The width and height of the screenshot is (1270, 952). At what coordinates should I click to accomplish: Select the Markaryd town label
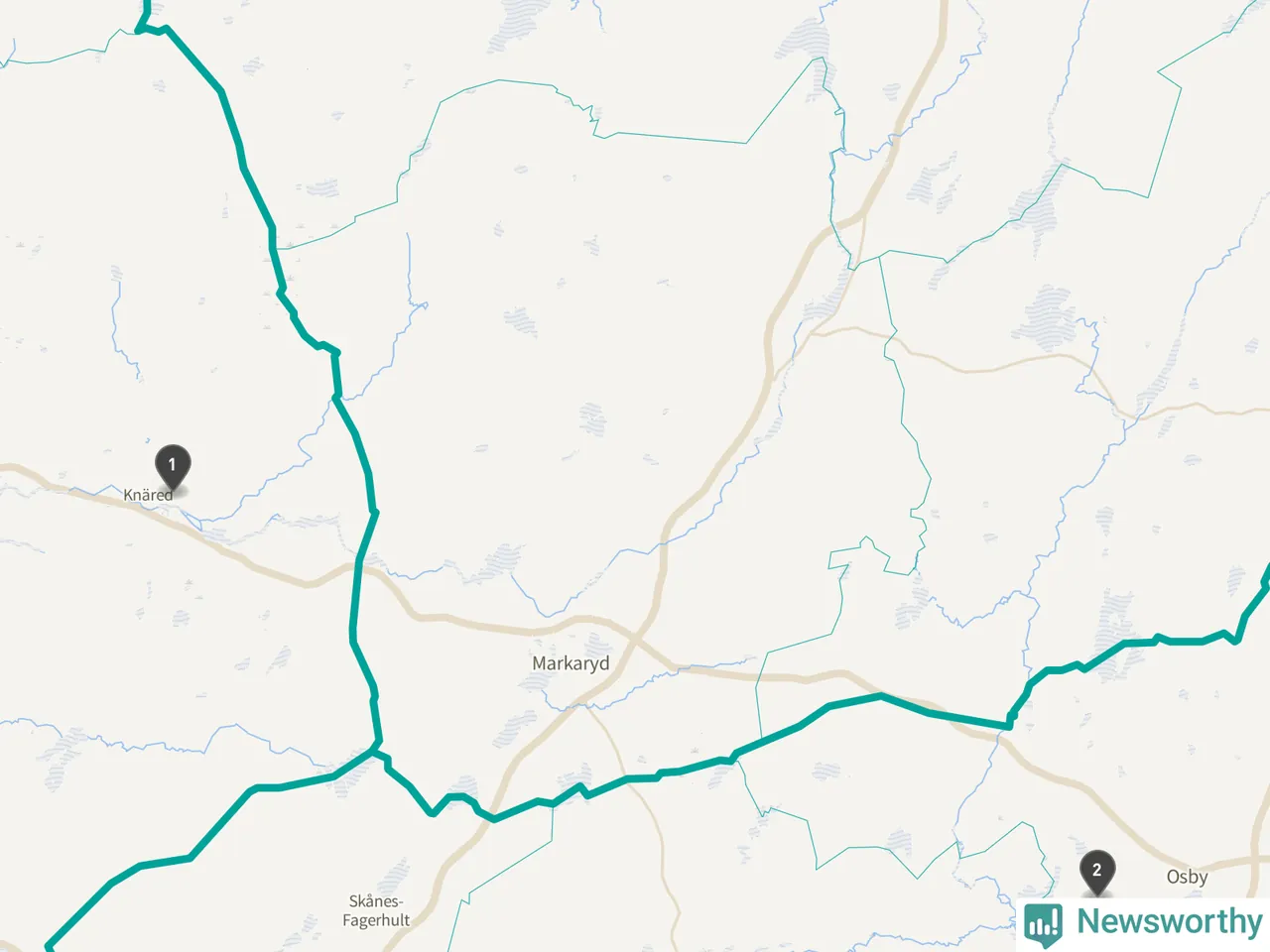pos(571,663)
